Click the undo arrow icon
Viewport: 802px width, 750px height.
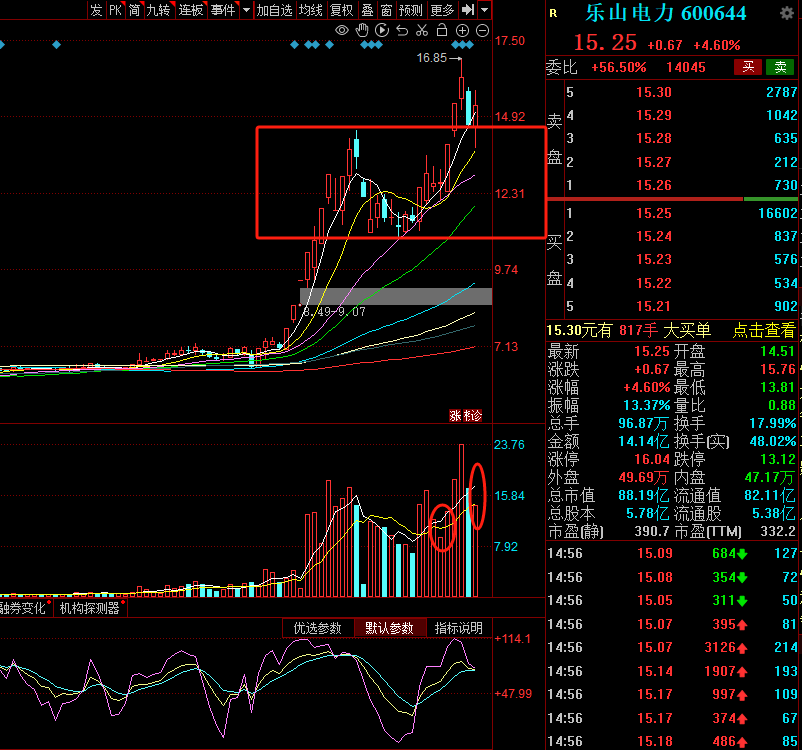(x=402, y=31)
